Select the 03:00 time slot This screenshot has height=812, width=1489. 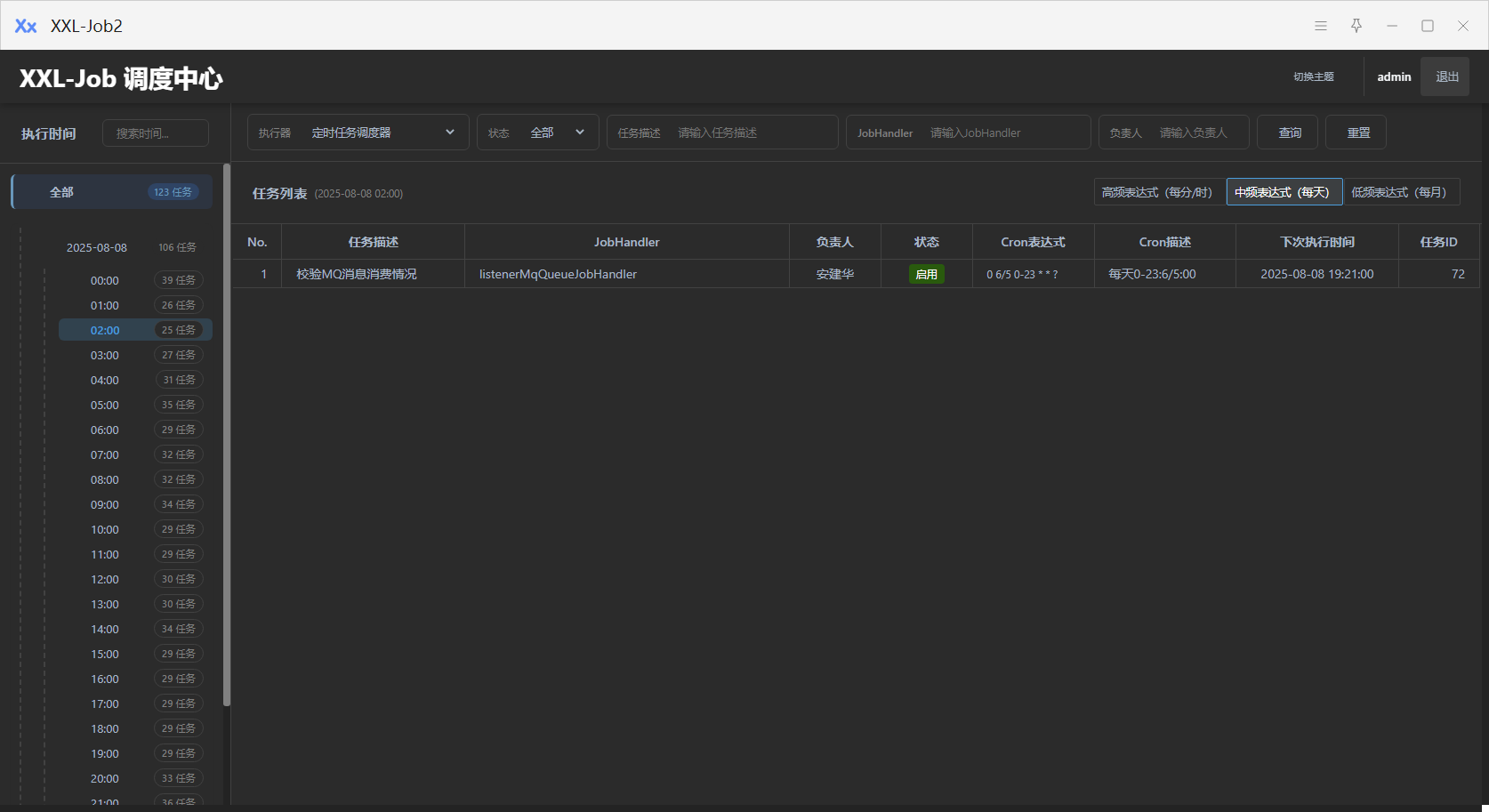[x=135, y=355]
